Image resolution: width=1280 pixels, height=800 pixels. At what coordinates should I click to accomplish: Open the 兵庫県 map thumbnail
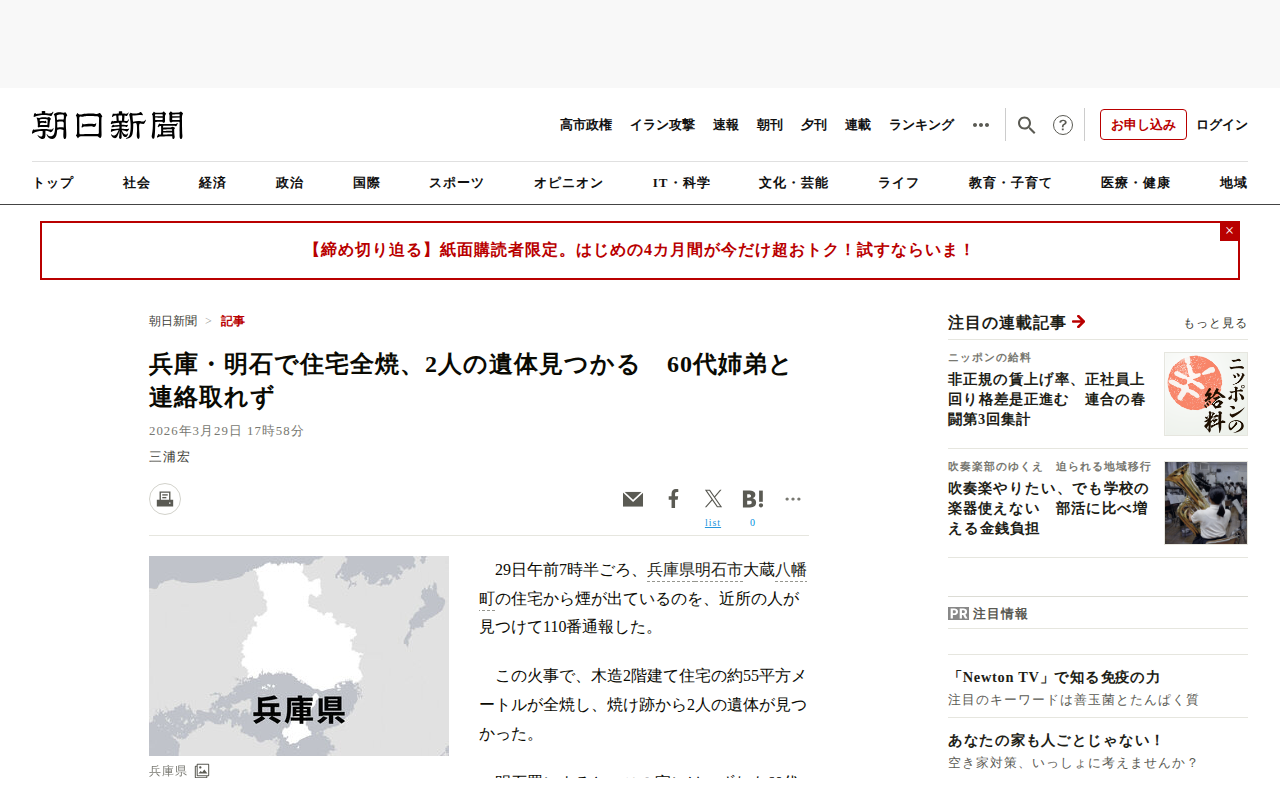point(299,656)
